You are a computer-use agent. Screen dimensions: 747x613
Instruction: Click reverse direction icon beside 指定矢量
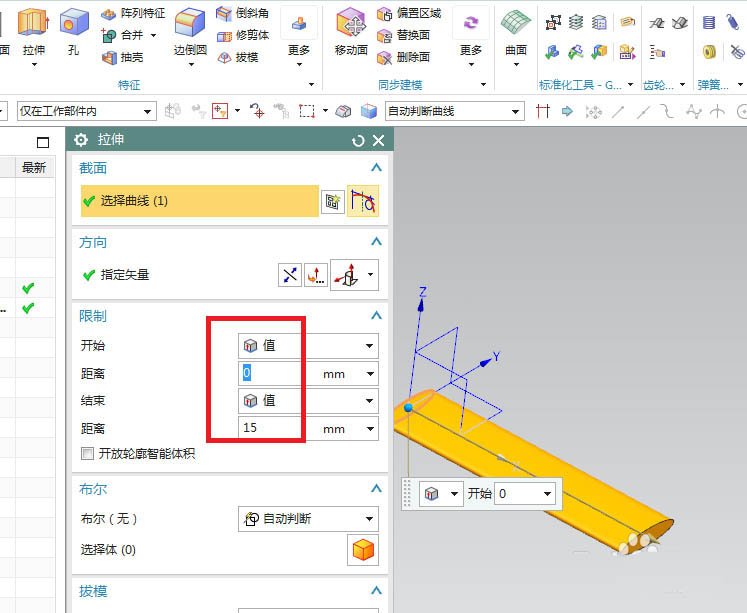point(290,275)
